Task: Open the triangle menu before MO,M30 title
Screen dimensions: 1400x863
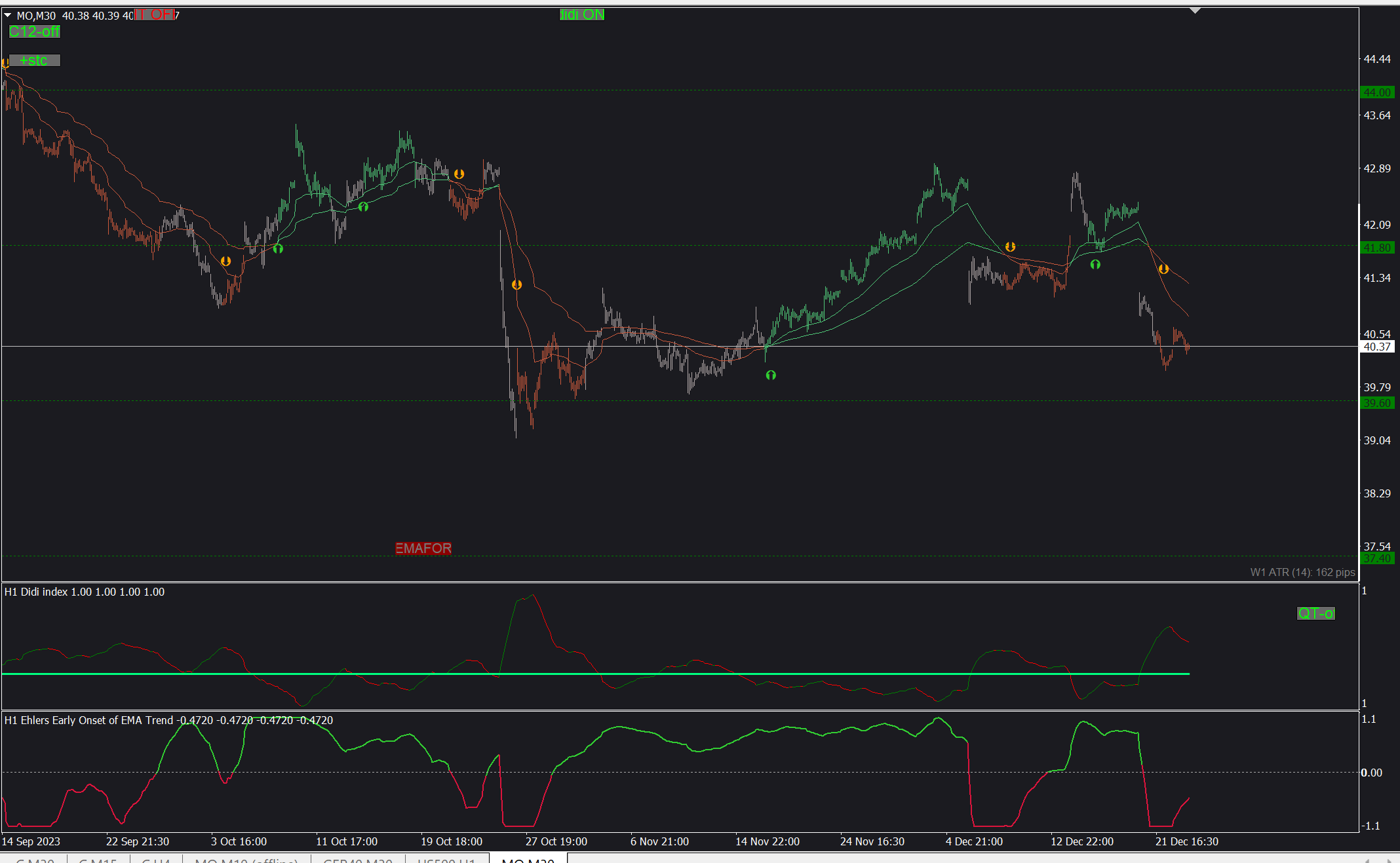Action: click(8, 15)
